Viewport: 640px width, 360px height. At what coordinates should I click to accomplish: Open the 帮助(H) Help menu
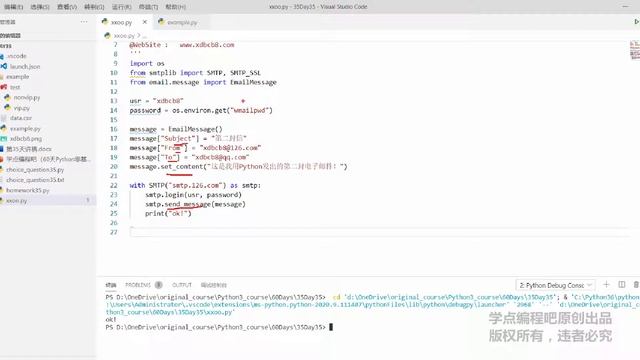coord(176,7)
